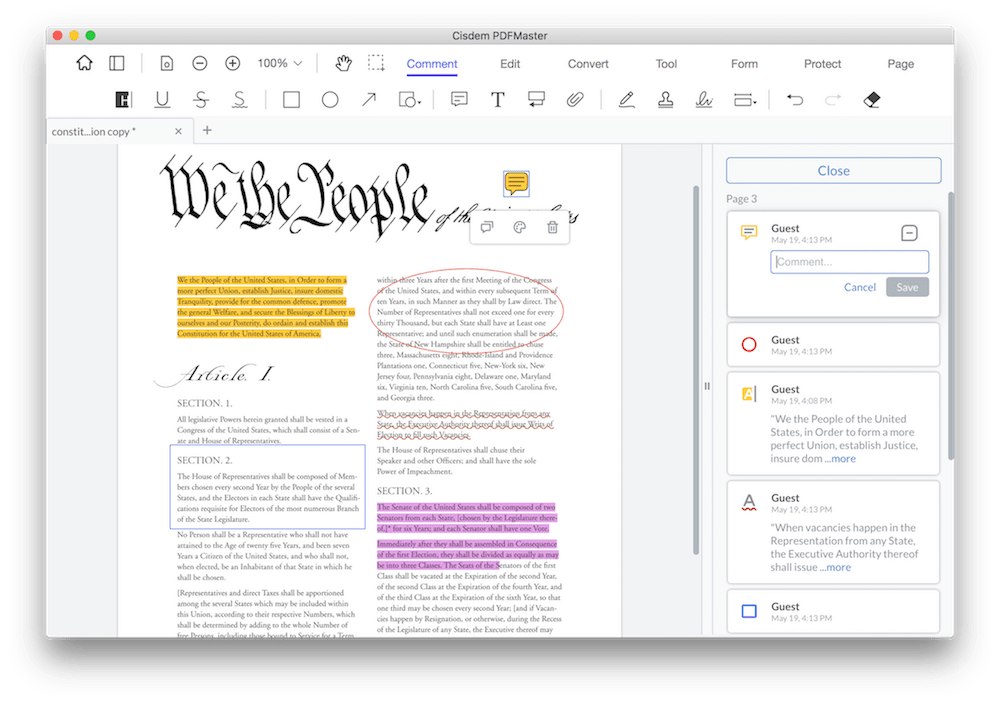Switch to the Page tab
The width and height of the screenshot is (1000, 703).
[901, 64]
